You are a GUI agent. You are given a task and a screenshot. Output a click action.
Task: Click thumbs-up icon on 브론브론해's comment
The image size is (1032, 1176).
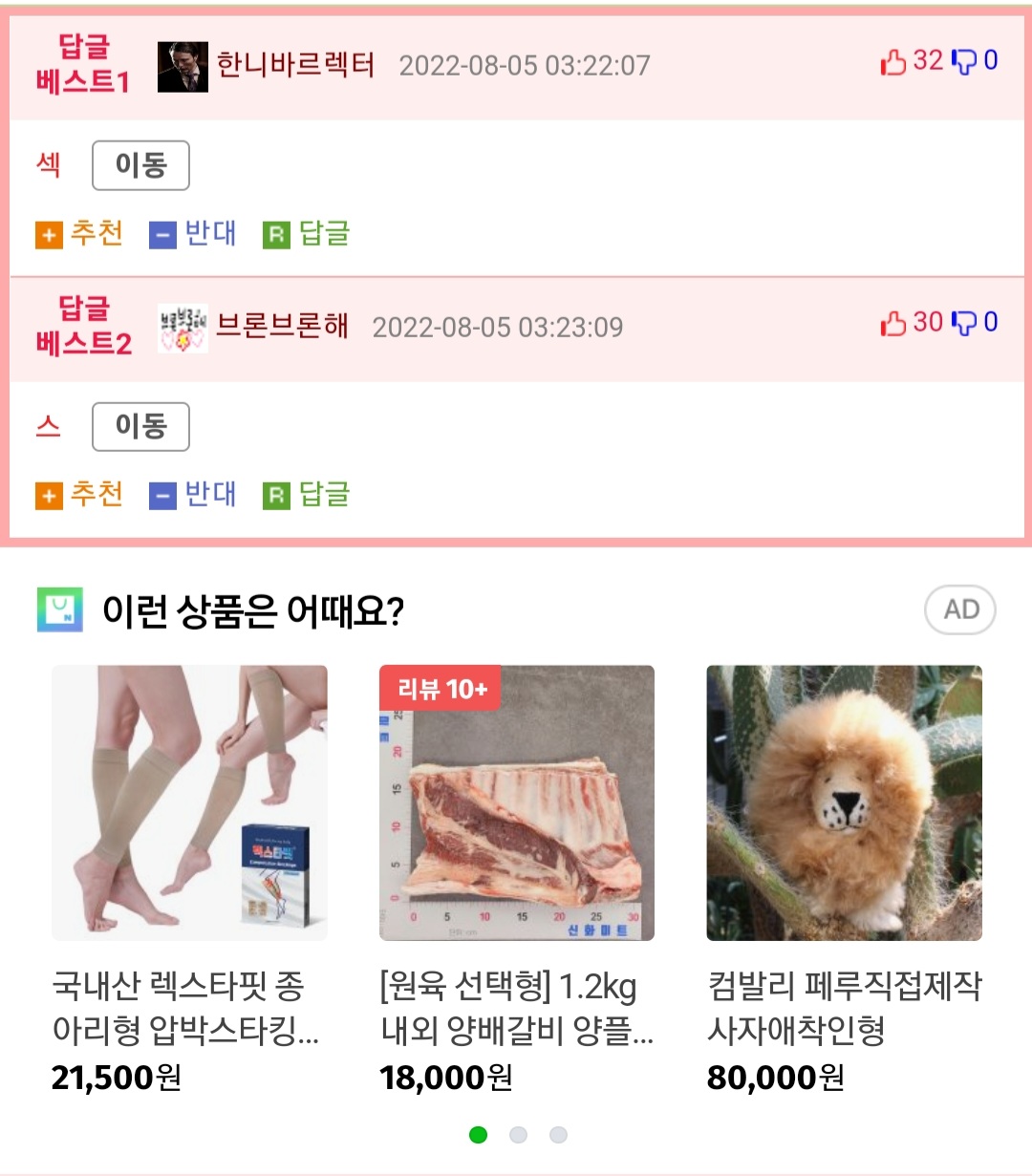pyautogui.click(x=892, y=324)
